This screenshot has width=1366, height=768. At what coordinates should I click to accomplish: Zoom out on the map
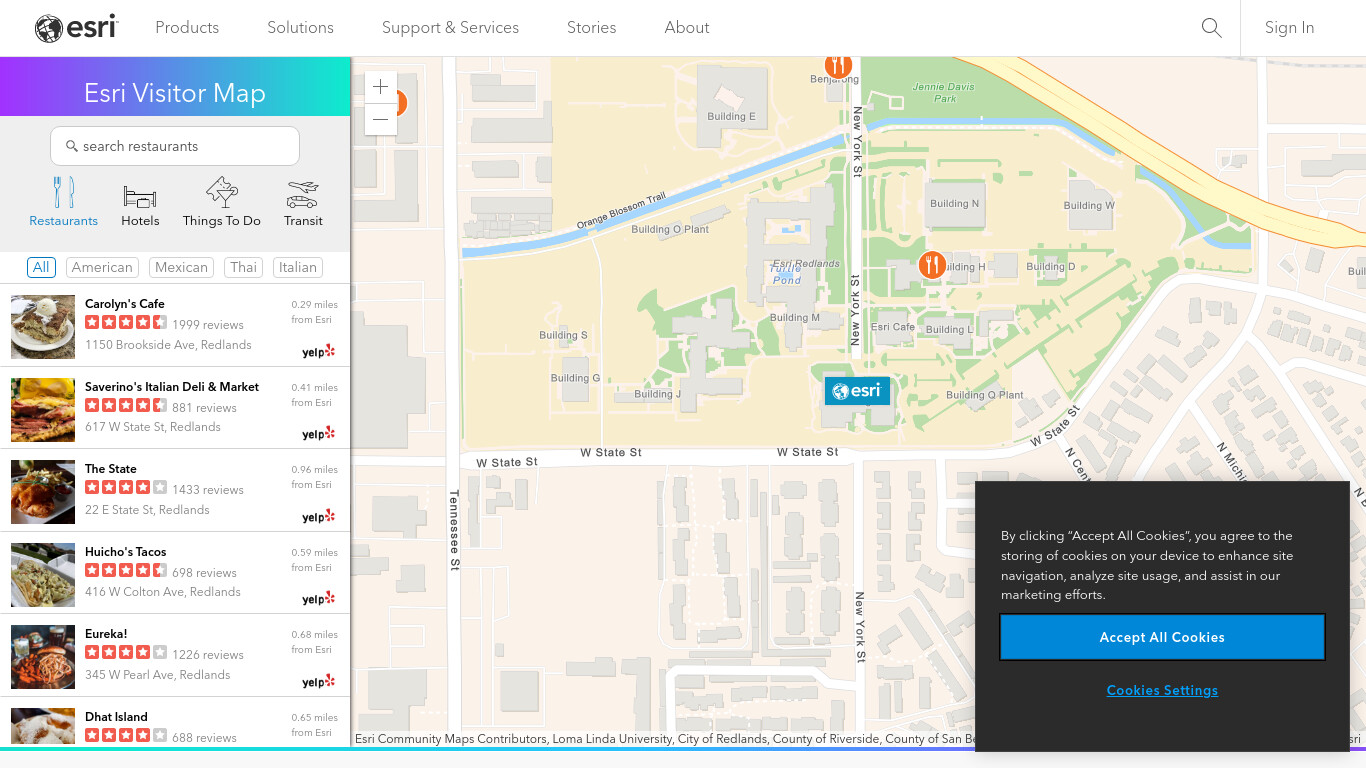click(381, 119)
